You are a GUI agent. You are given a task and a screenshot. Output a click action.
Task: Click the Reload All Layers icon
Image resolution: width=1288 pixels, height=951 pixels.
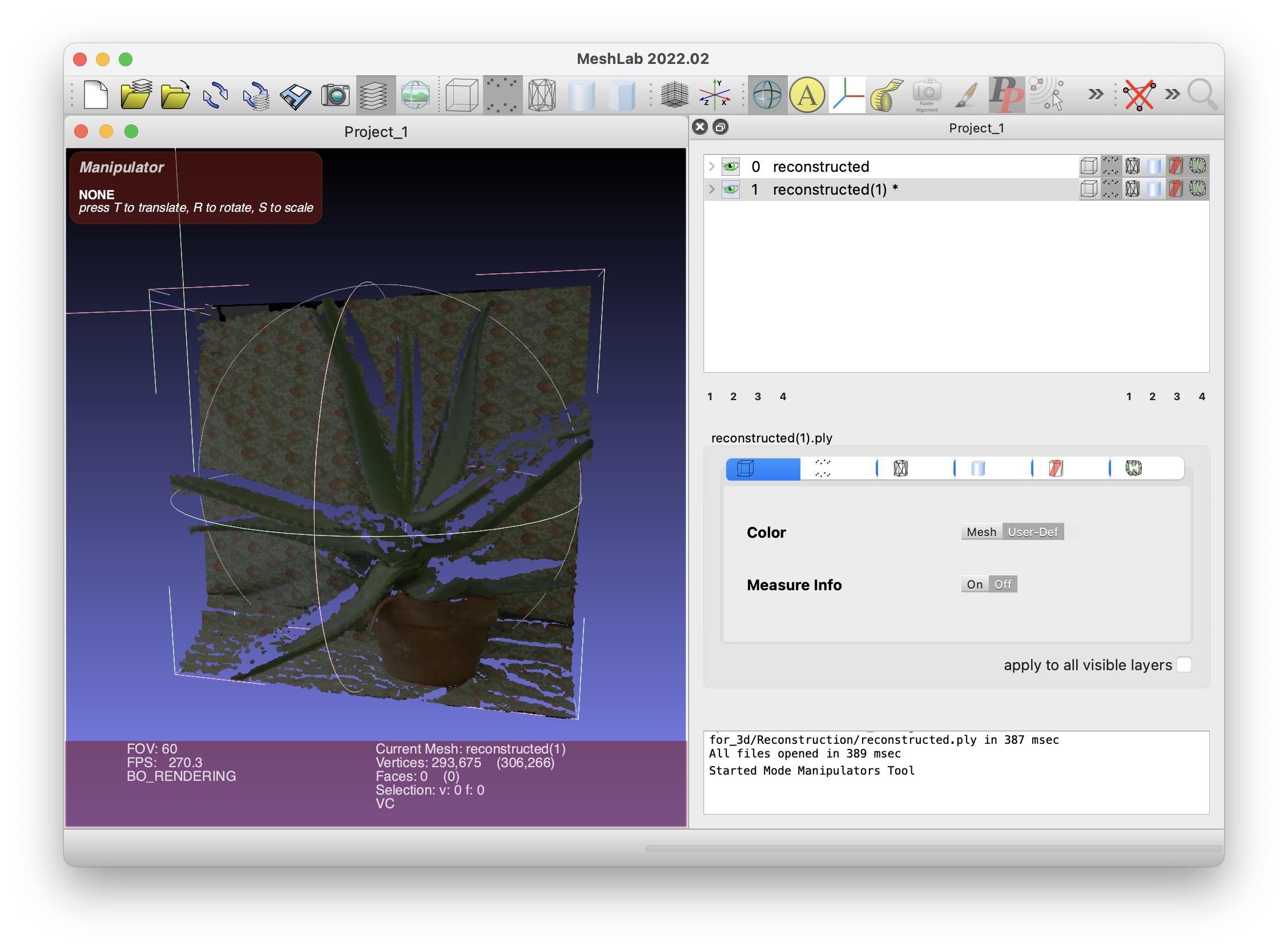click(256, 95)
